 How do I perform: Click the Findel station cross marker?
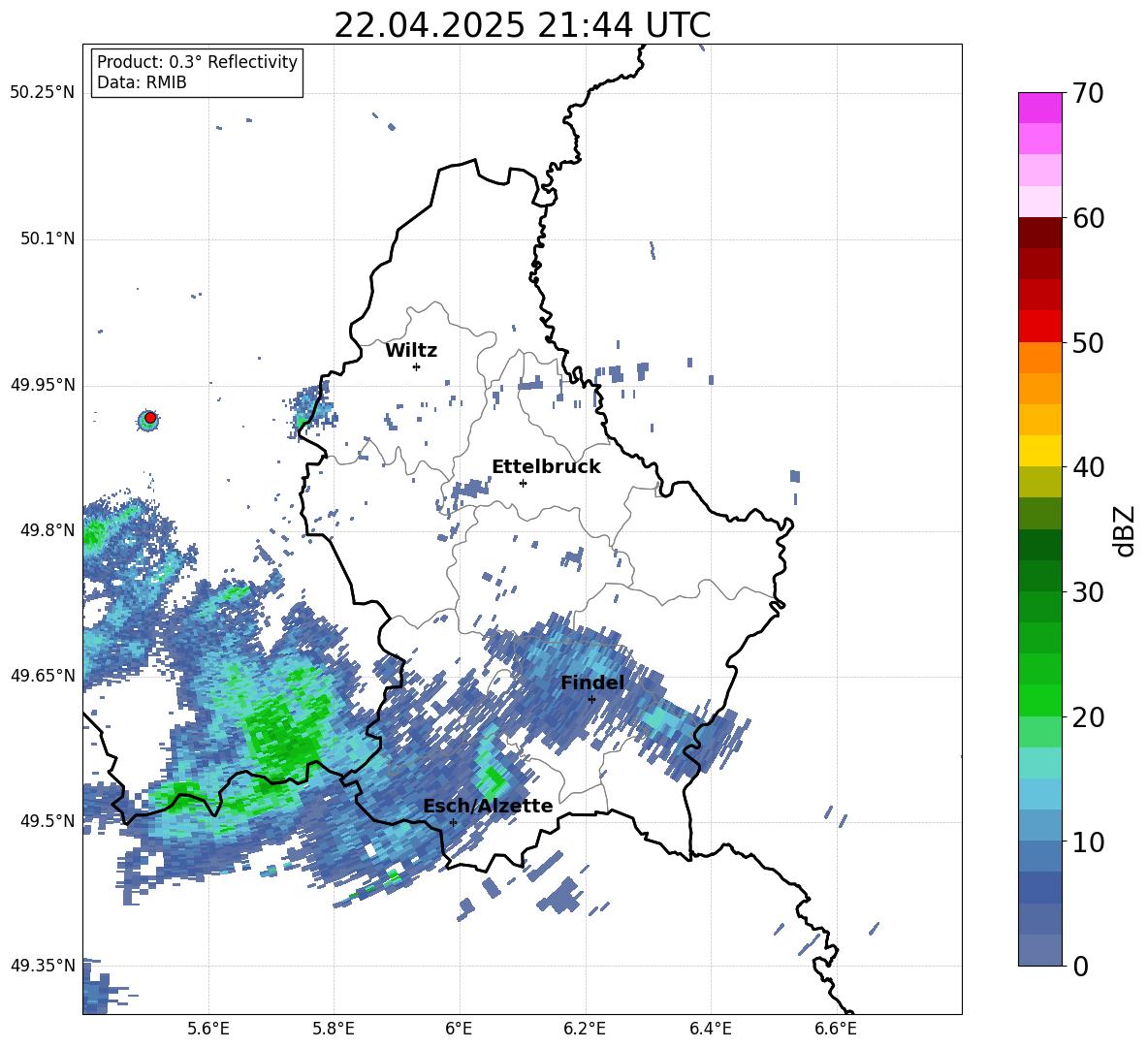591,700
